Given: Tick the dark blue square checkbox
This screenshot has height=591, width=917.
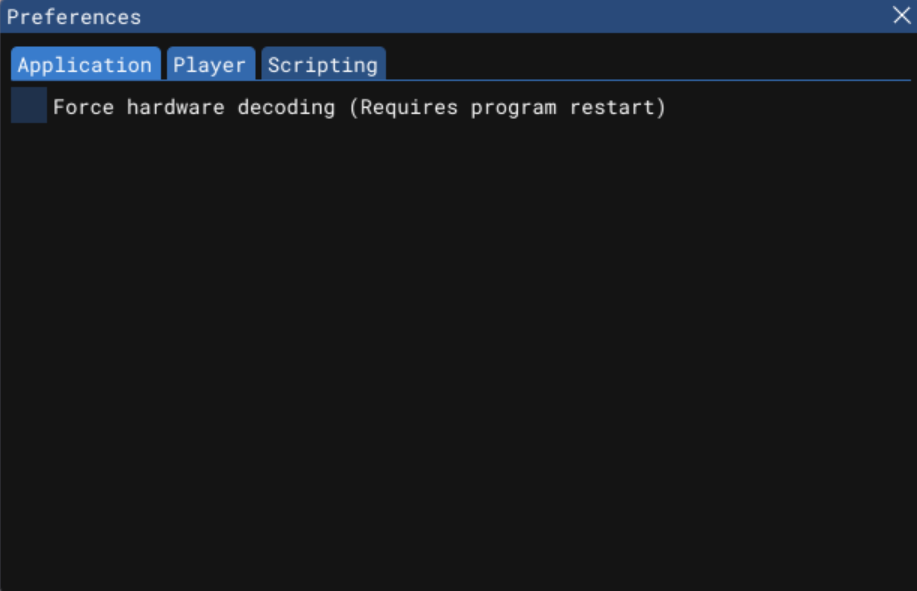Looking at the screenshot, I should tap(29, 105).
